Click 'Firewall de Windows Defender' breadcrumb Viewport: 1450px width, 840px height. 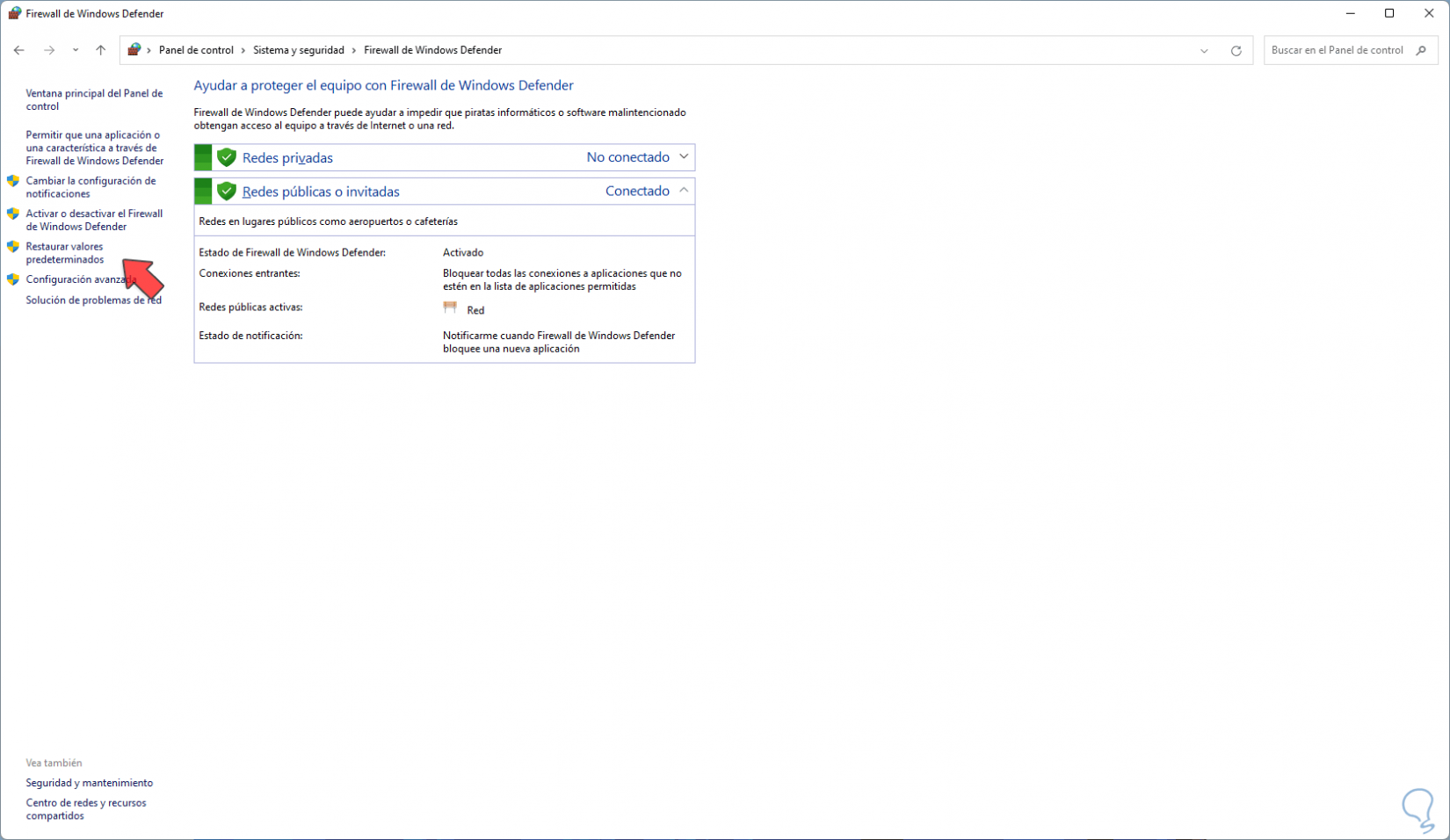click(x=433, y=50)
